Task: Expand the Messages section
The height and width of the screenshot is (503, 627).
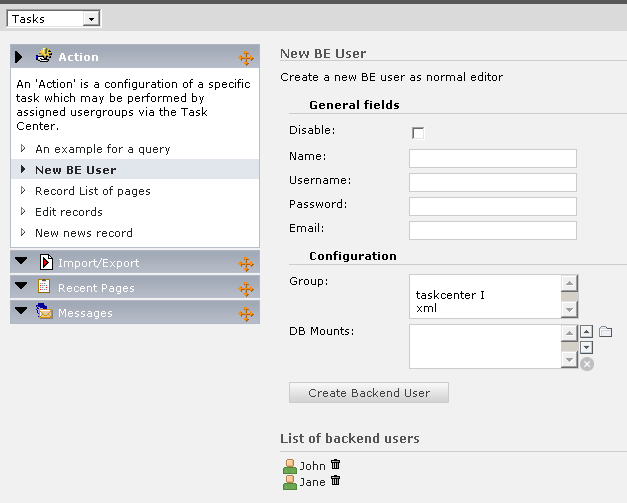Action: pos(22,313)
